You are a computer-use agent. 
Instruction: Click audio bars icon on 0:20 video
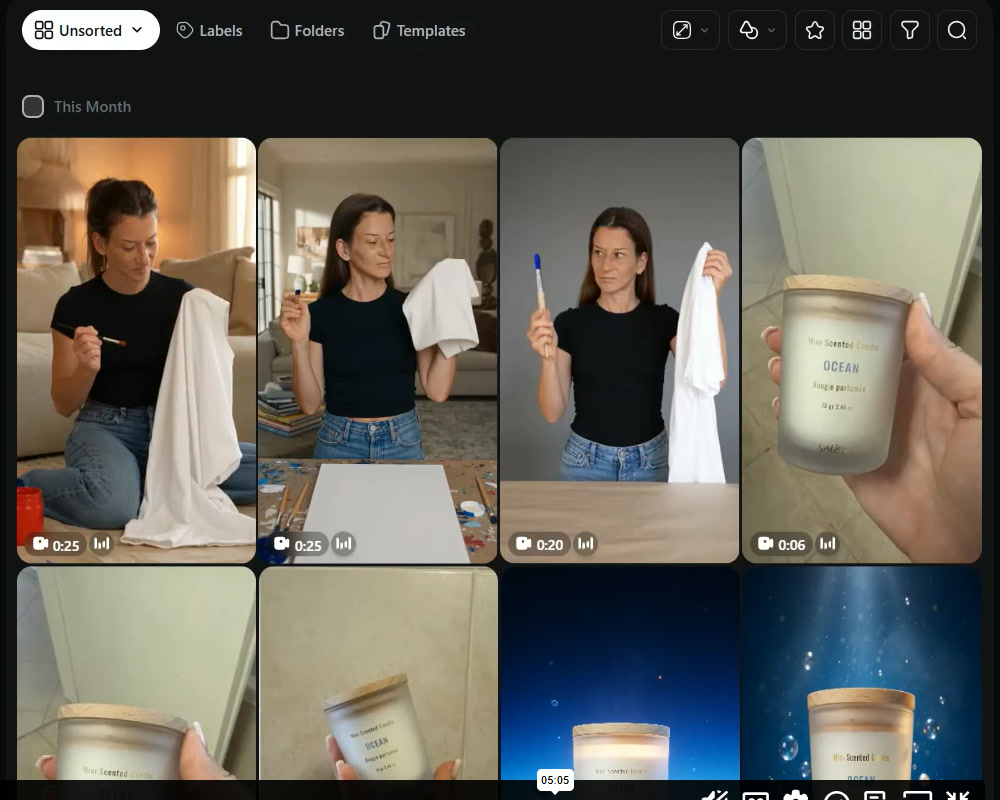(585, 544)
